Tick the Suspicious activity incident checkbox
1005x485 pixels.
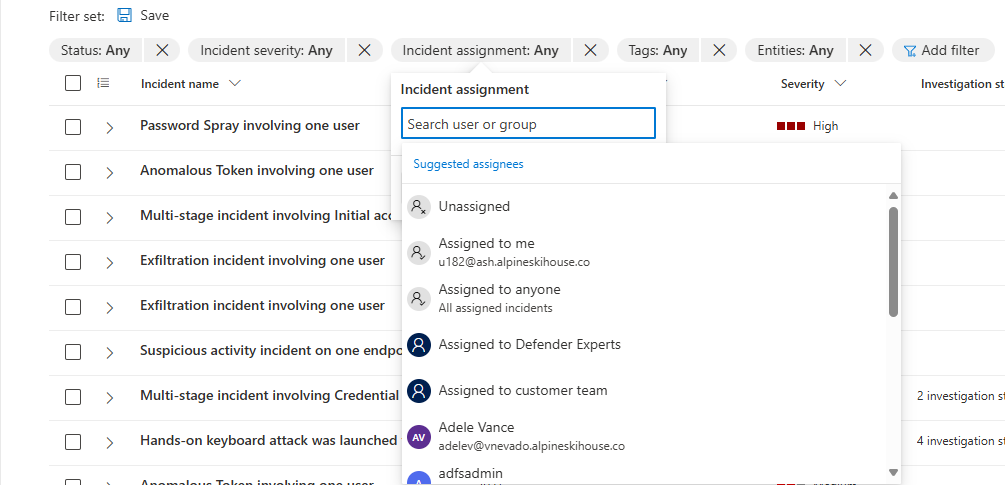[x=73, y=352]
